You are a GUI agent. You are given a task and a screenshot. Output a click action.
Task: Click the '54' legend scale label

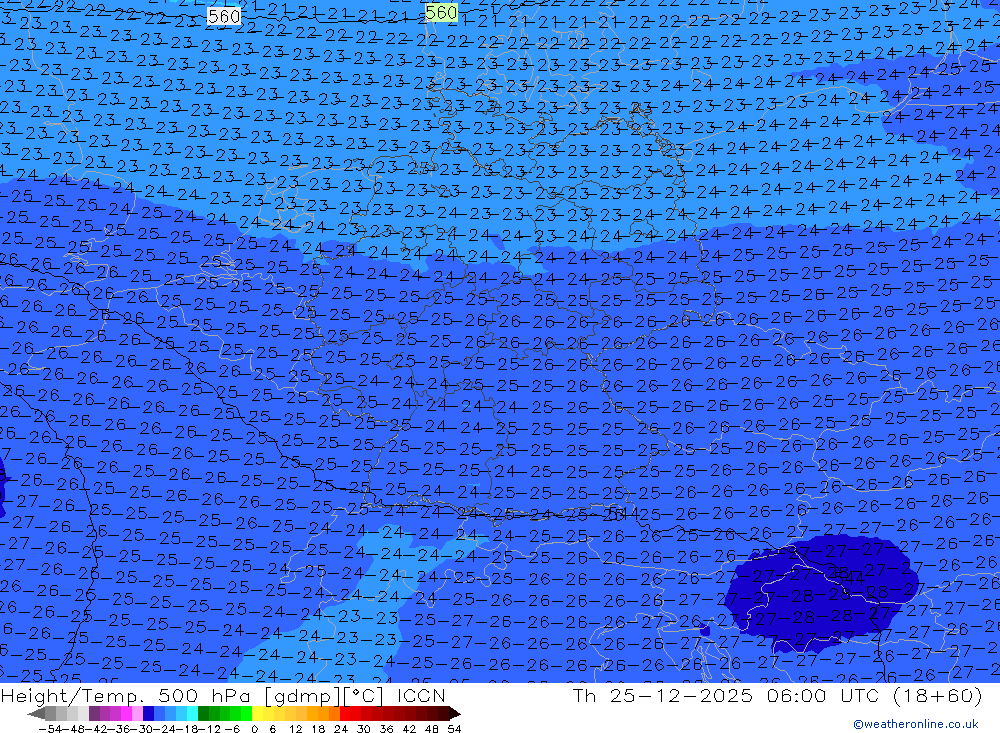point(454,729)
